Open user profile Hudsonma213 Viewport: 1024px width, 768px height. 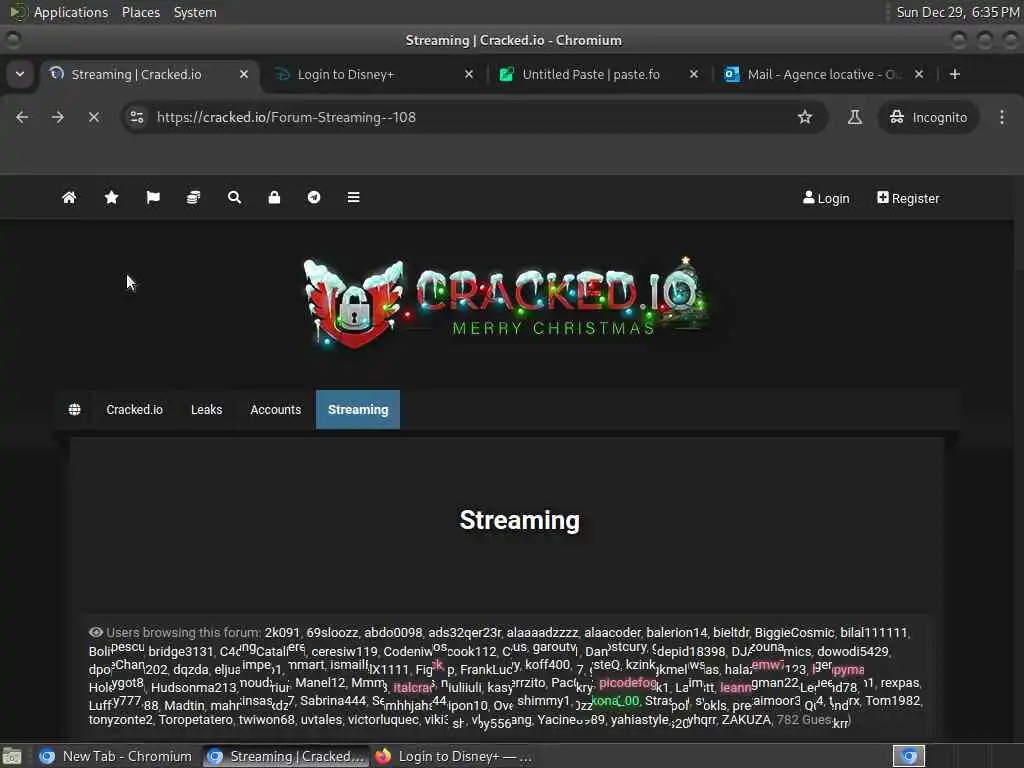(193, 688)
